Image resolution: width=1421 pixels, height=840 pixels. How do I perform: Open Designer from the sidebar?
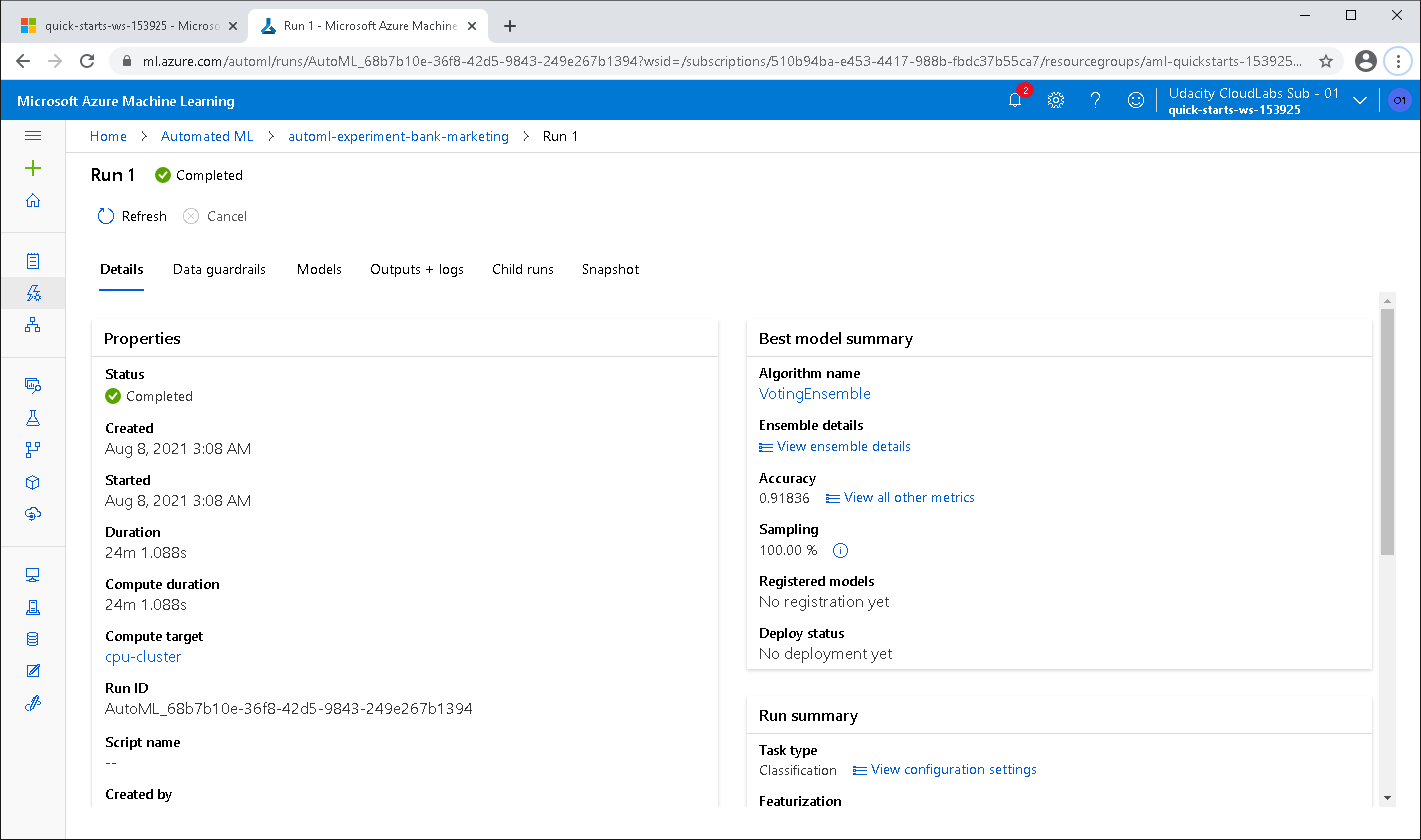pos(33,324)
